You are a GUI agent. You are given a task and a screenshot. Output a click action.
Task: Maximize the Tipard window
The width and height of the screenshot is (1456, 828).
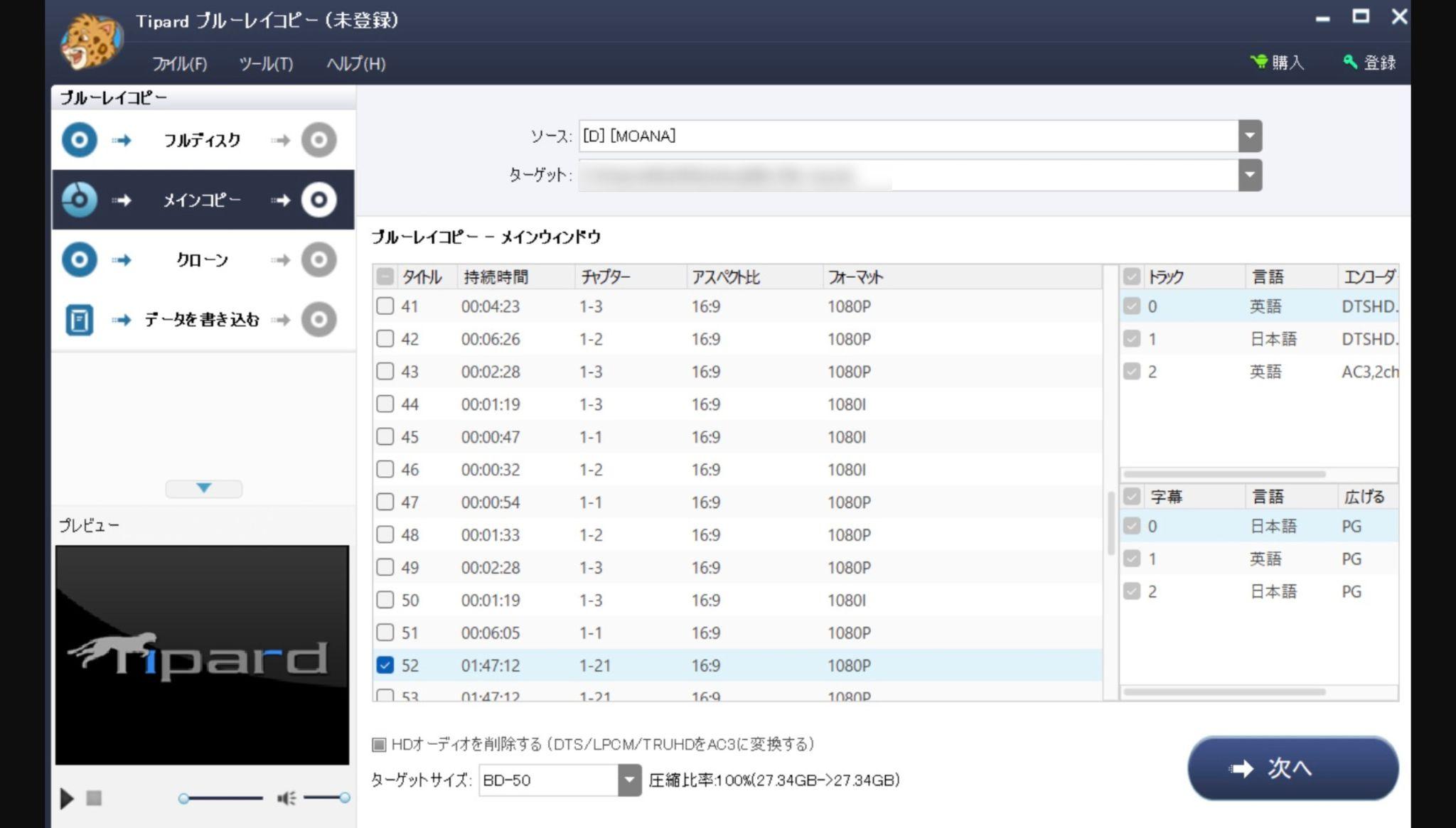(x=1361, y=16)
